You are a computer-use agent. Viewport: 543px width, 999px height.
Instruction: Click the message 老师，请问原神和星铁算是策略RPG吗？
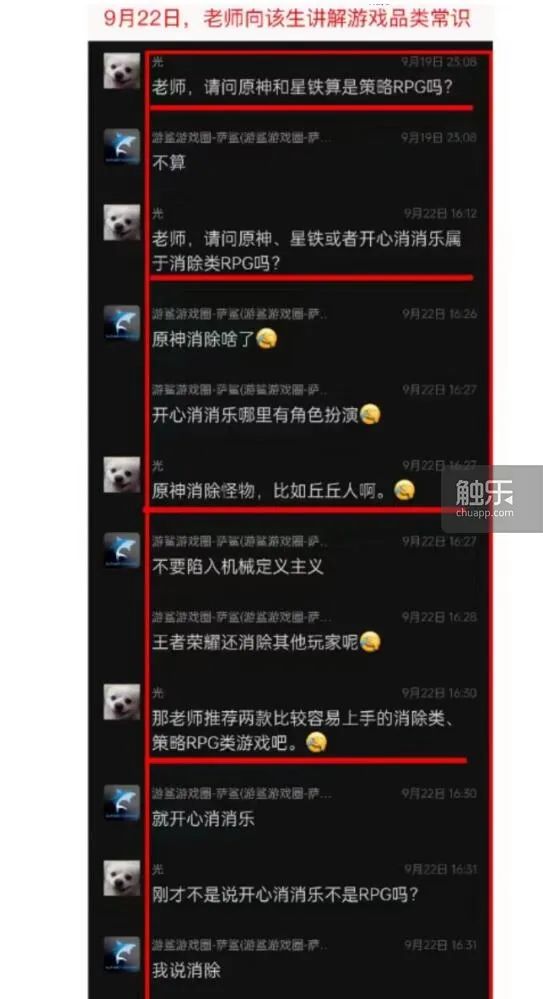[303, 87]
